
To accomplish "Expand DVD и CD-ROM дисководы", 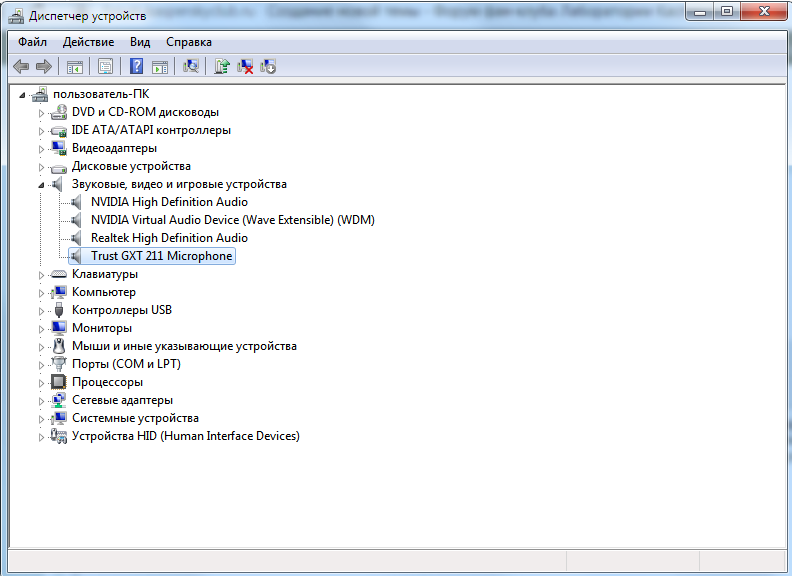I will click(x=41, y=113).
